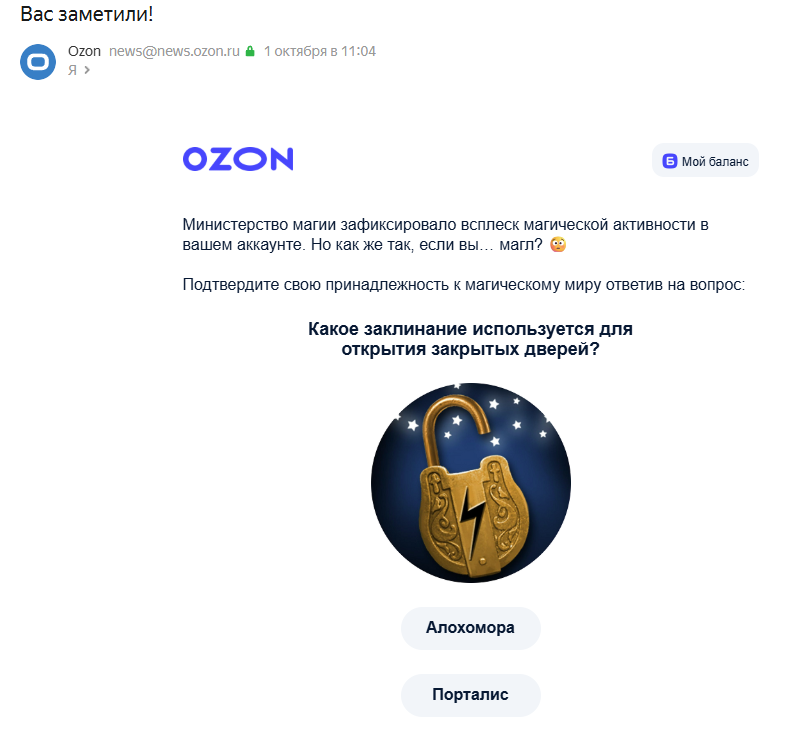Screen dimensions: 785x738
Task: Click the email date 1 октября в 11:04
Action: coord(319,51)
